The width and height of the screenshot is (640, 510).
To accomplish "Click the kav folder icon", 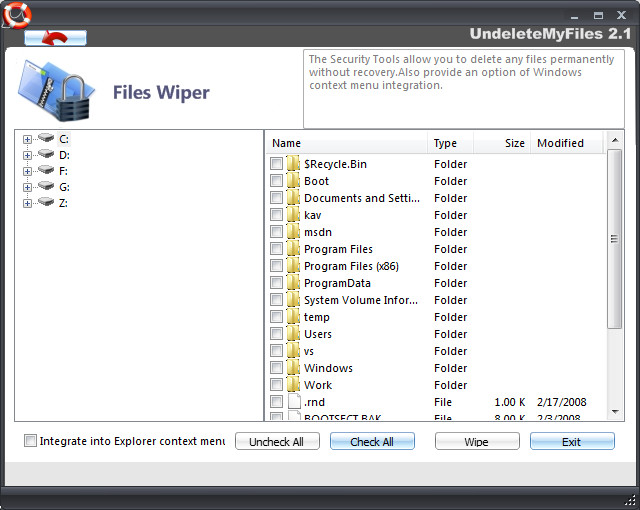I will click(x=293, y=215).
